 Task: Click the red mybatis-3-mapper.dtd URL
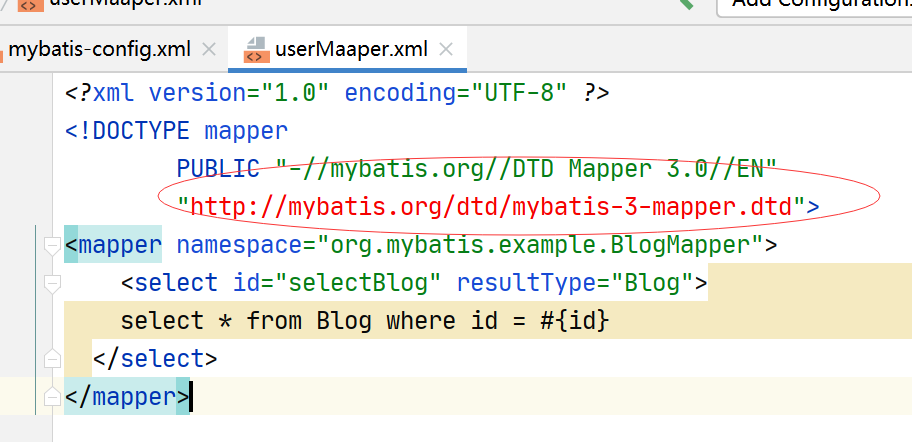point(492,207)
